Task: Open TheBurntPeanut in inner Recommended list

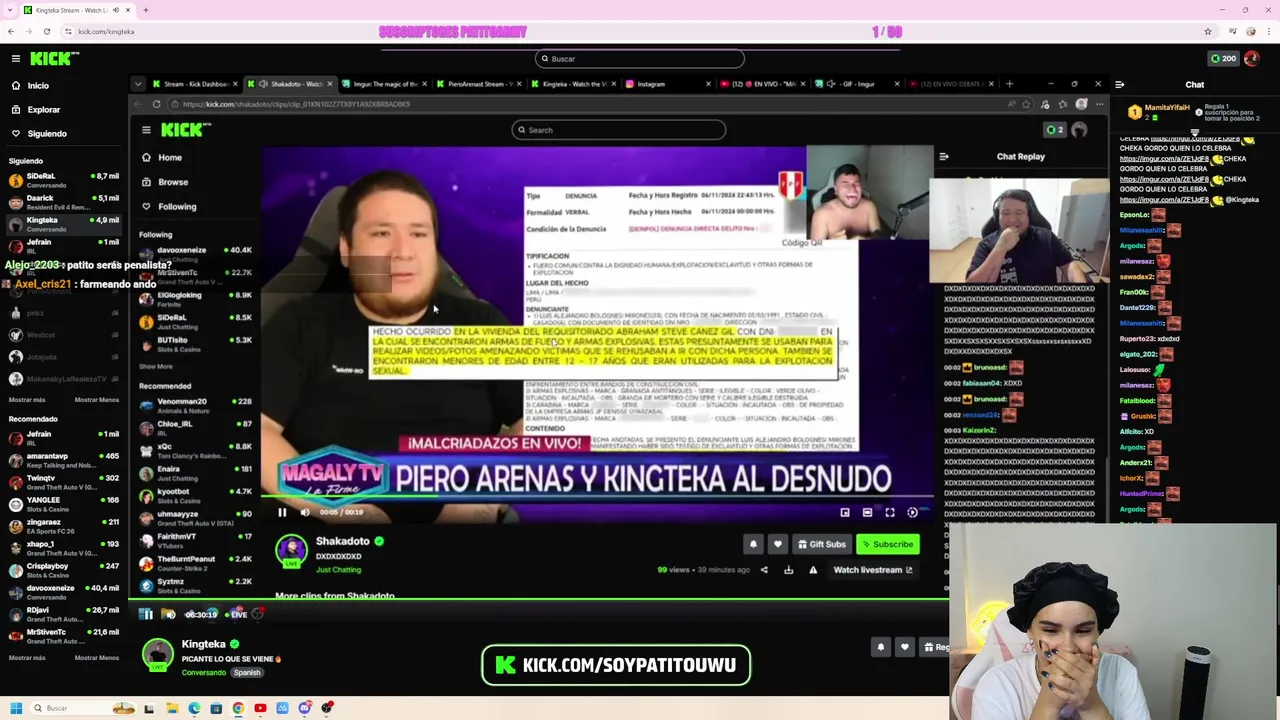Action: click(x=196, y=562)
